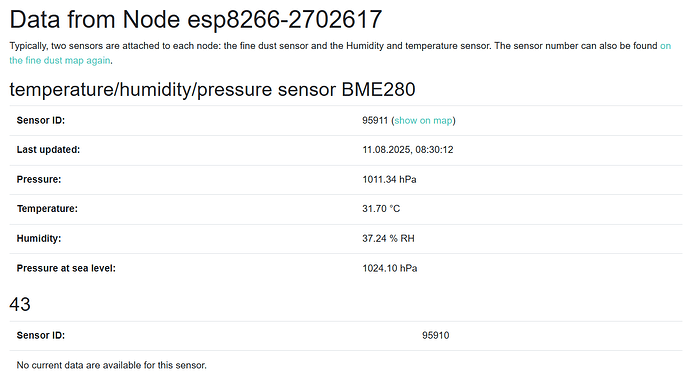Click the first 'Sensor ID:' label
The image size is (690, 376).
40,121
